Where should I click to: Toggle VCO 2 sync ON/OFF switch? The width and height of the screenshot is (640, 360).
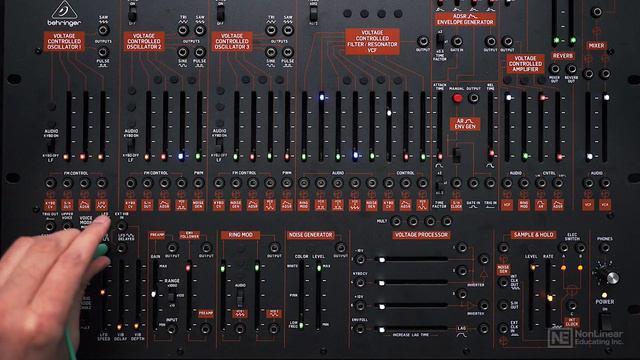pos(132,14)
